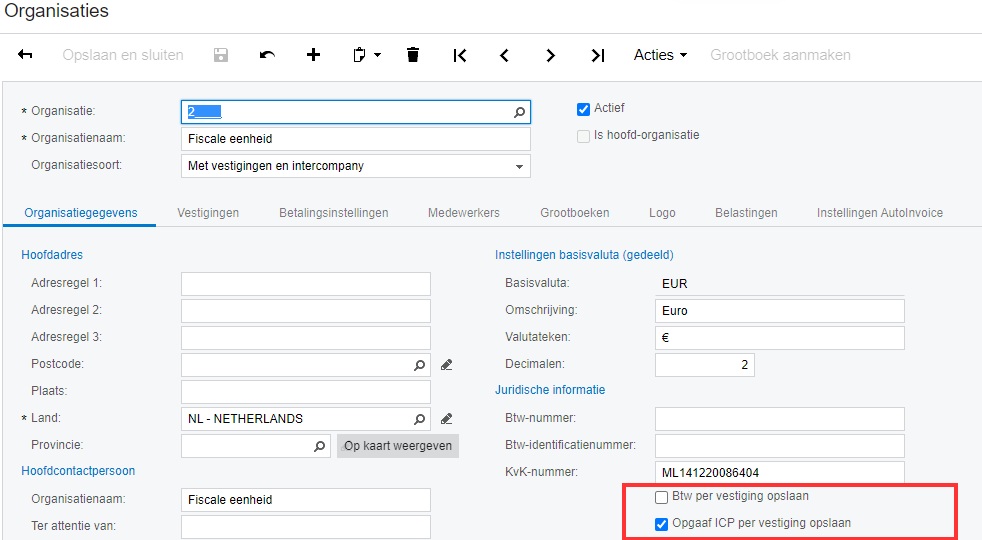Enable Btw per vestiging opslaan checkbox
Screen dimensions: 982x540
coord(661,497)
